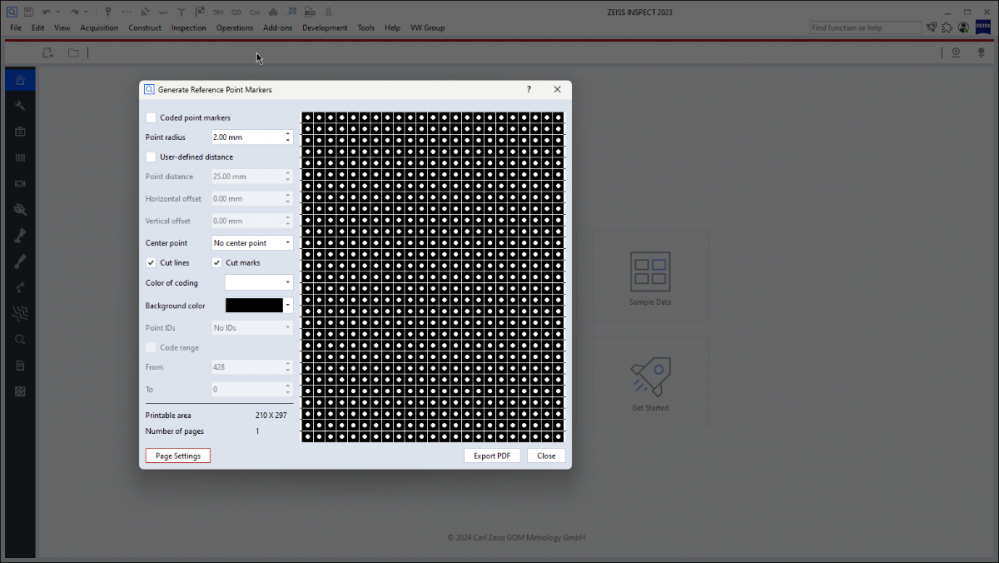999x563 pixels.
Task: Open the clipboard report icon in sidebar
Action: tap(20, 366)
